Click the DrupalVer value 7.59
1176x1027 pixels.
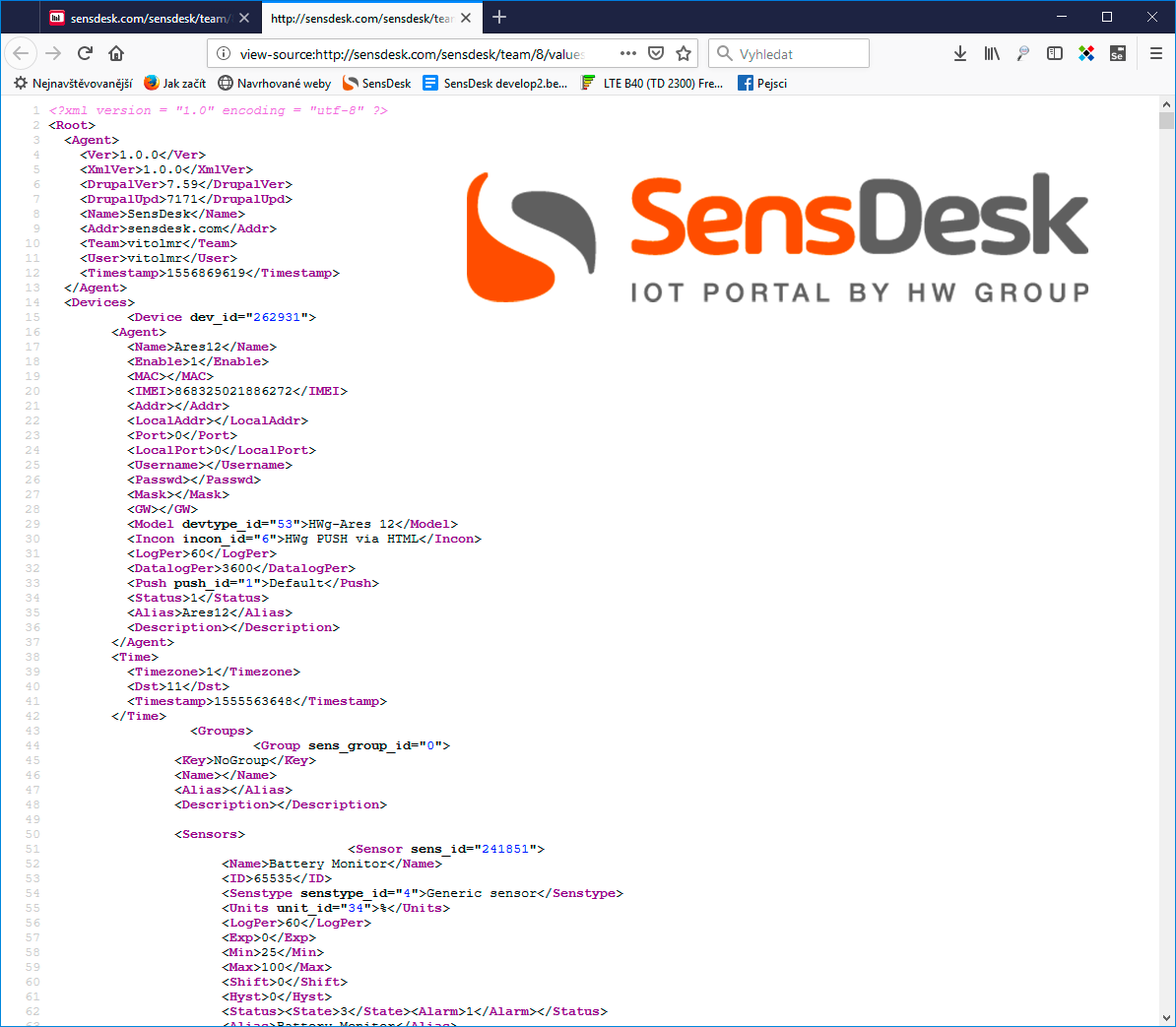tap(182, 184)
